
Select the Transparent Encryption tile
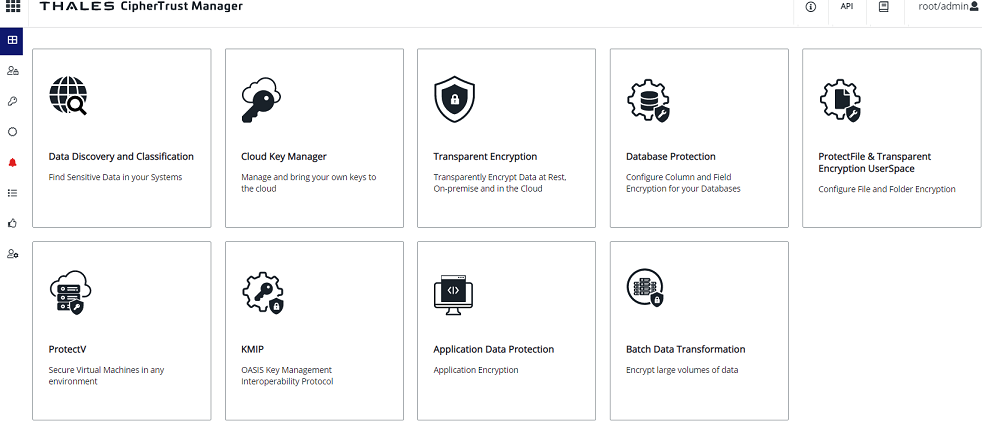pos(506,138)
